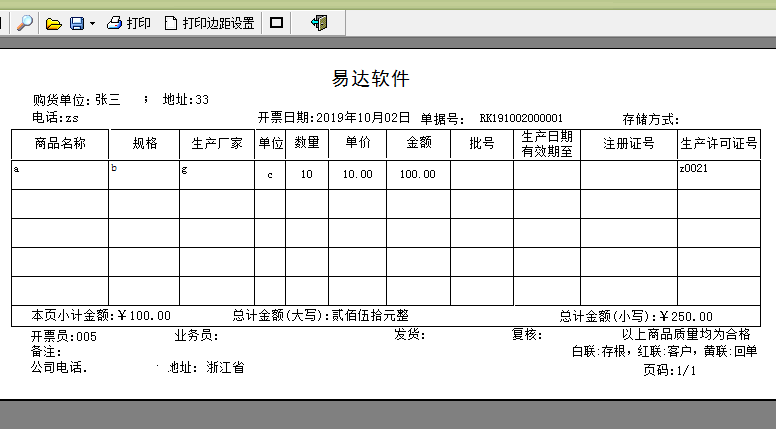This screenshot has width=776, height=429.
Task: Click the magnifier zoom icon
Action: coord(24,23)
